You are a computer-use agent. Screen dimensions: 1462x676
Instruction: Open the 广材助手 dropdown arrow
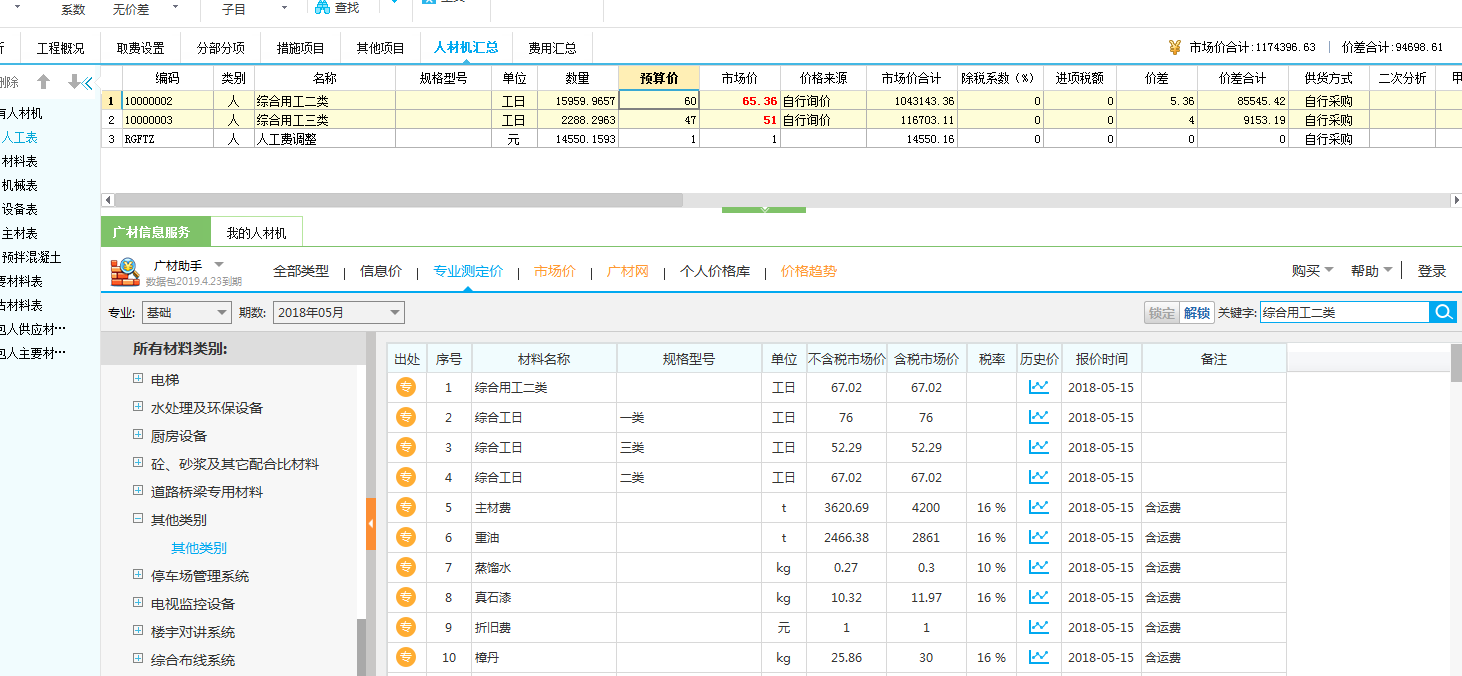coord(219,263)
